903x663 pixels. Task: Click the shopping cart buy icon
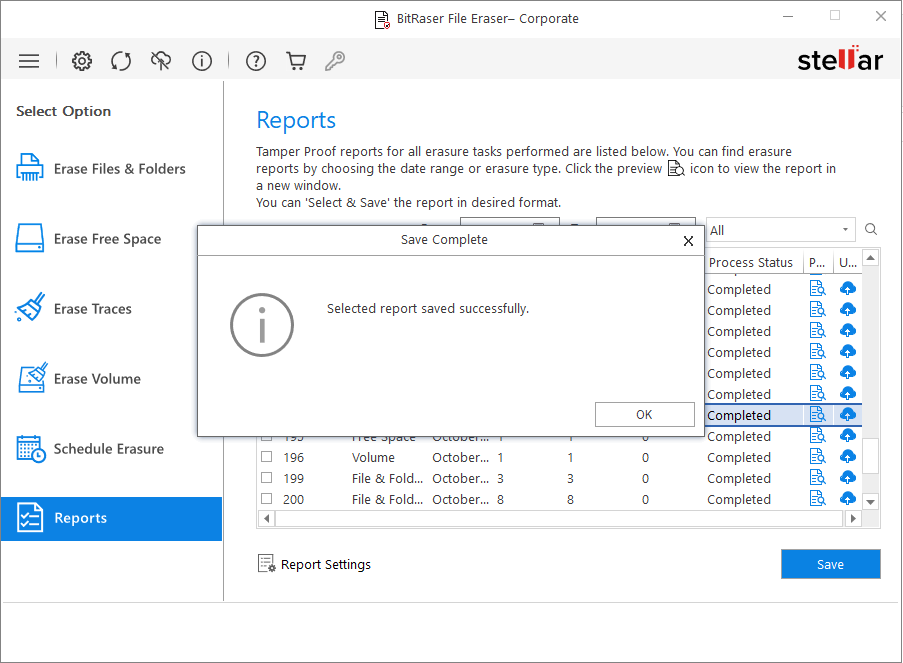point(296,61)
